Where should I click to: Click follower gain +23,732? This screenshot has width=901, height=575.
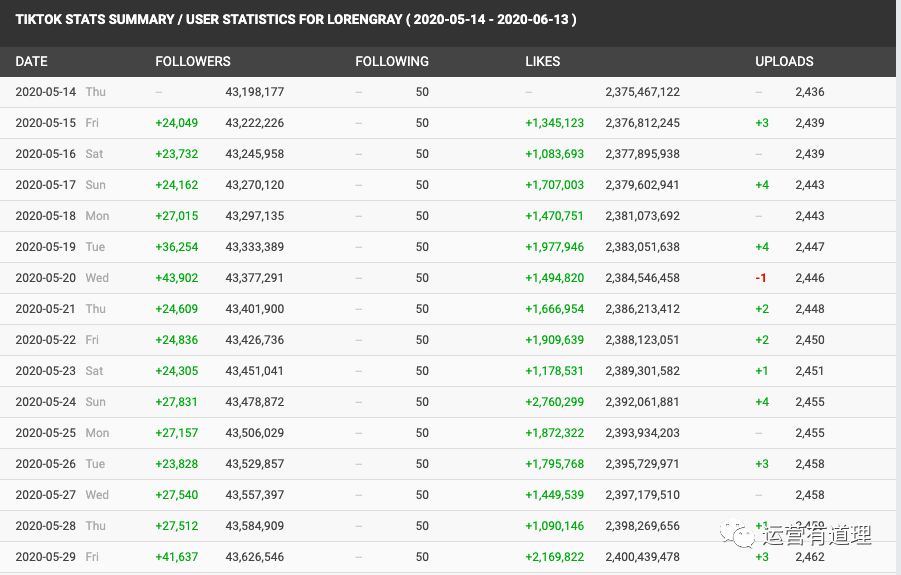(x=176, y=154)
